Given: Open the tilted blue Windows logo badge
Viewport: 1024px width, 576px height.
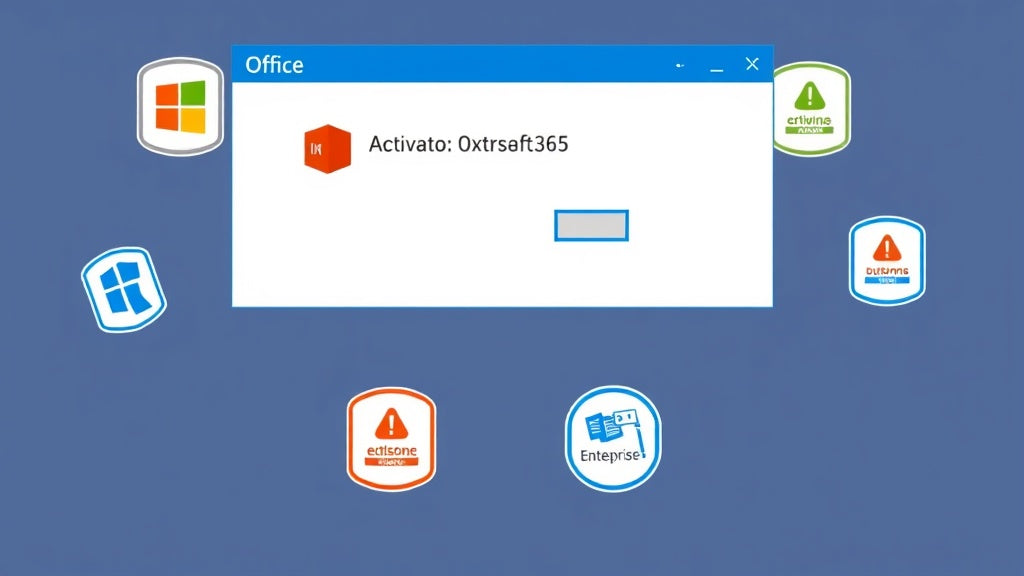Looking at the screenshot, I should 123,289.
